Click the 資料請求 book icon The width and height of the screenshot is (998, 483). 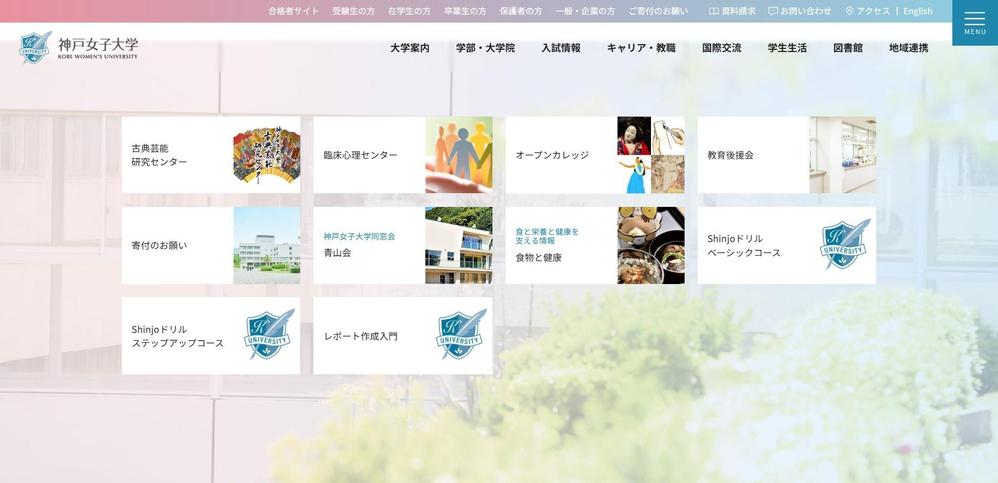(x=713, y=11)
